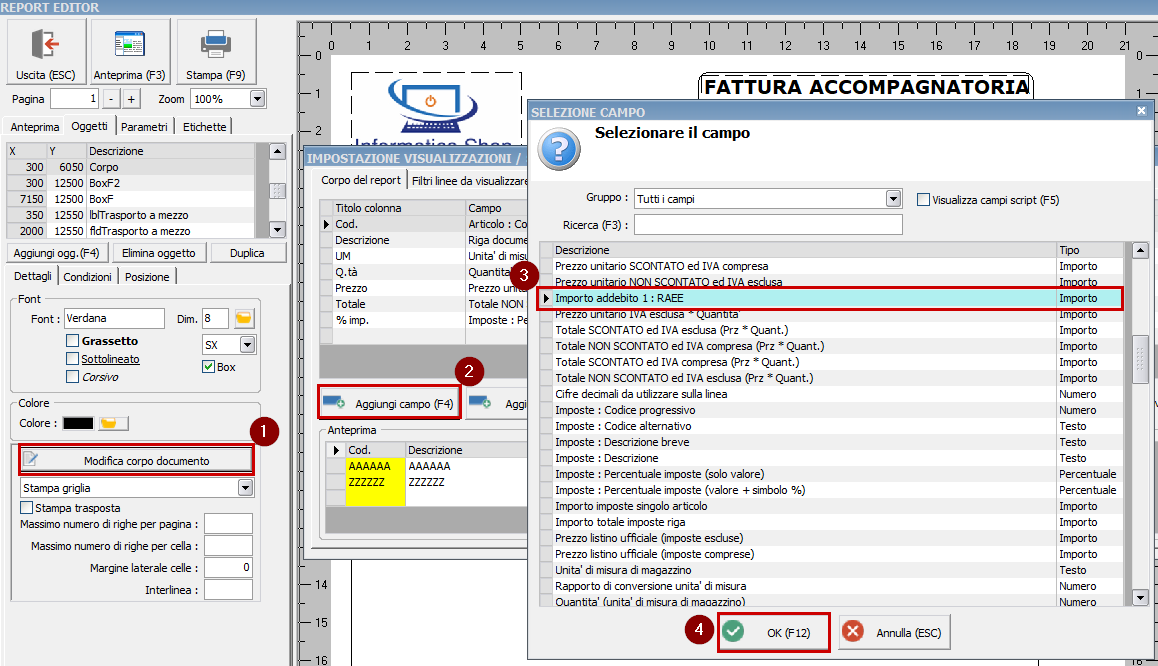Click Massimo numero di righe per pagina field
This screenshot has width=1158, height=666.
click(228, 523)
